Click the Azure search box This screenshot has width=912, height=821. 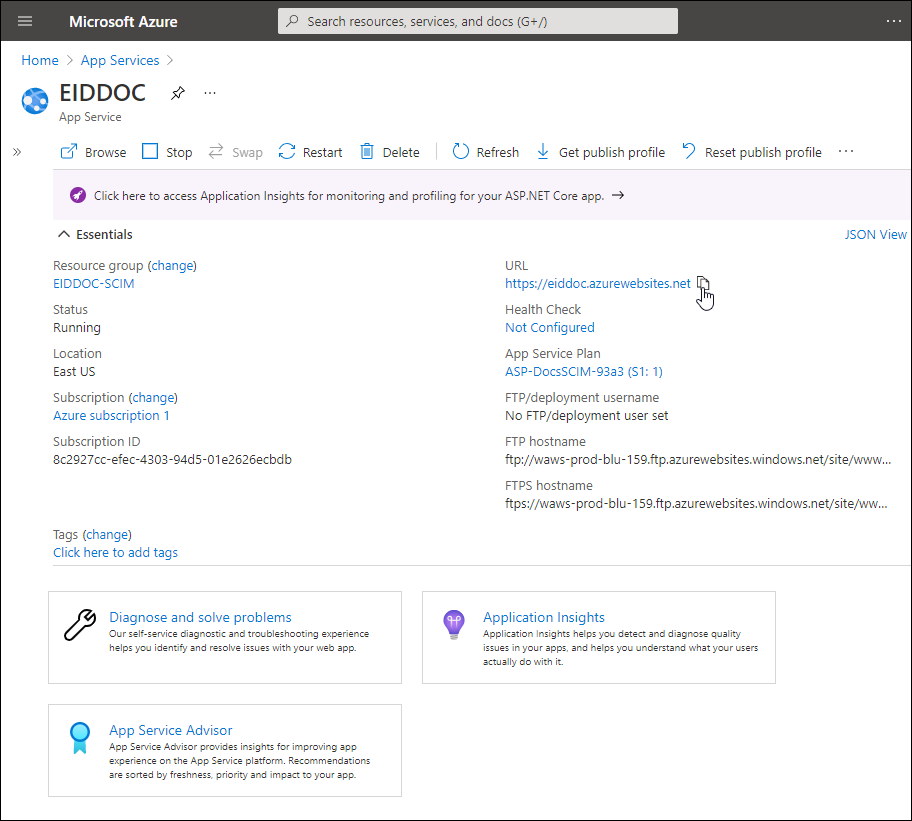(x=477, y=21)
